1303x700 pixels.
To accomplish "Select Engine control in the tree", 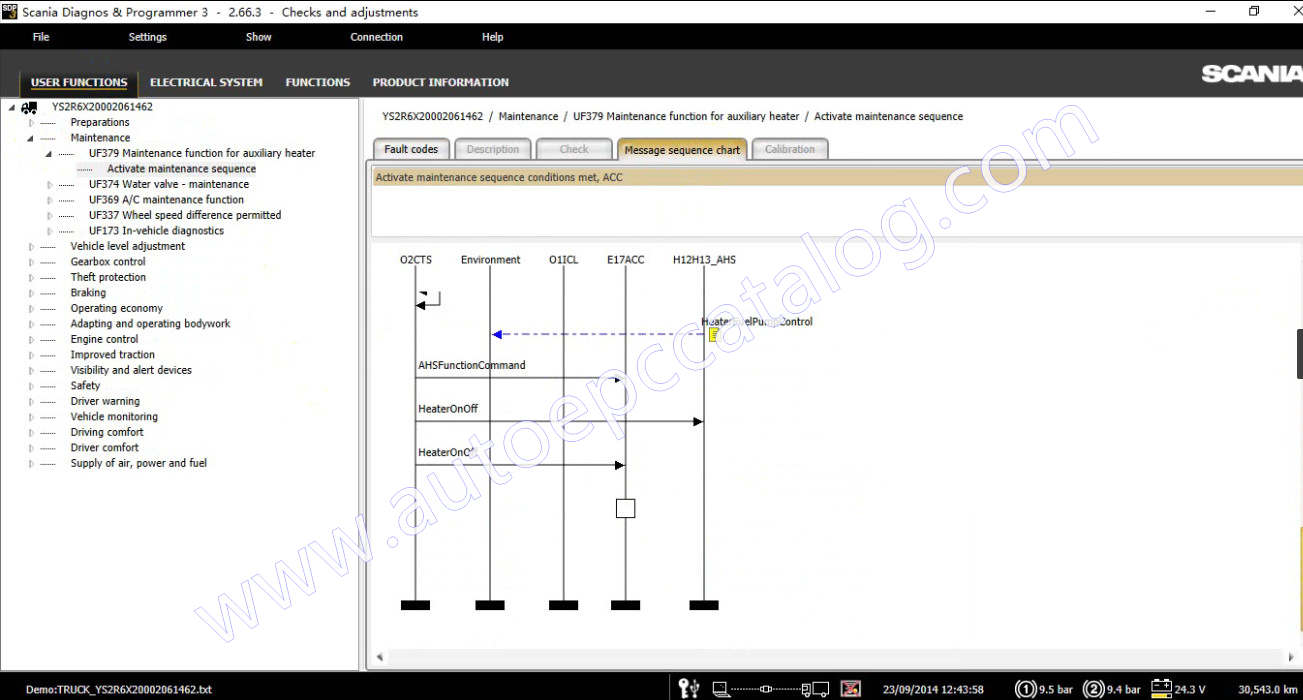I will coord(104,339).
